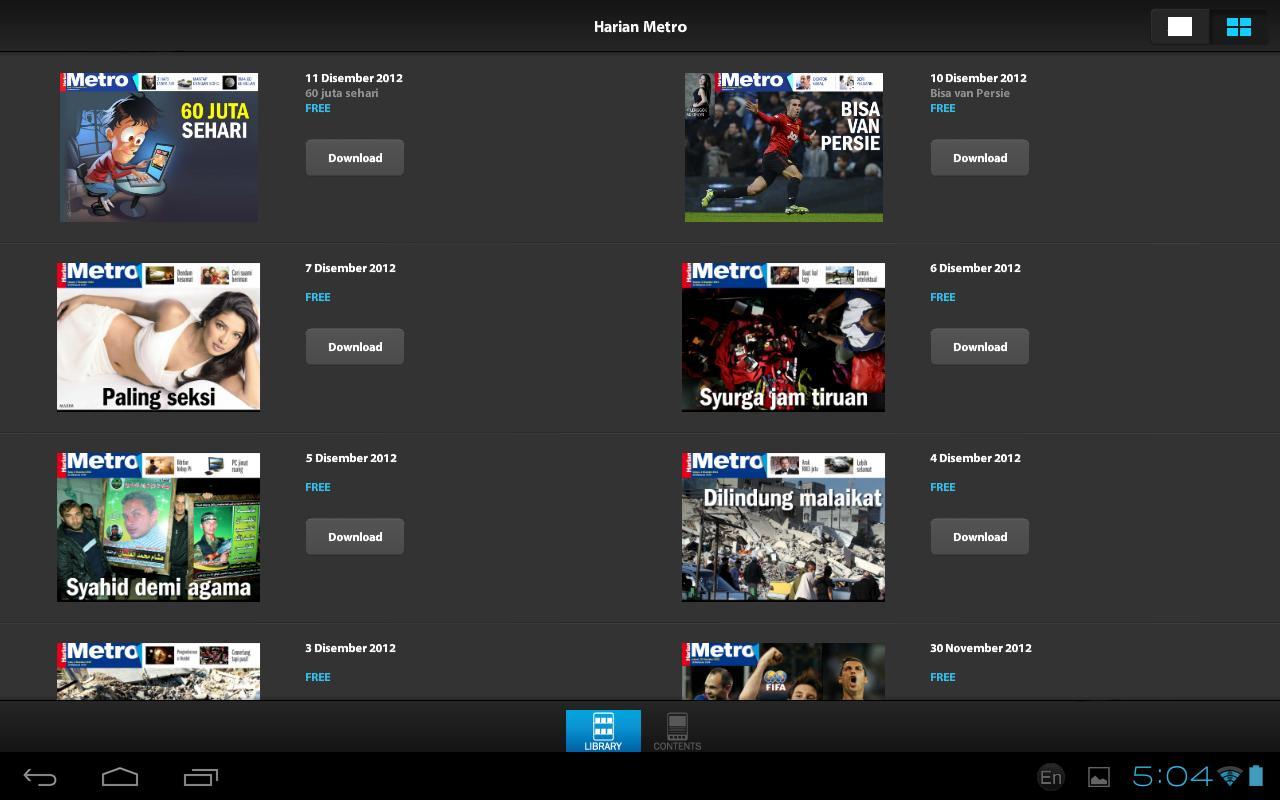Download the 7 Disember 2012 issue
Image resolution: width=1280 pixels, height=800 pixels.
[x=355, y=346]
